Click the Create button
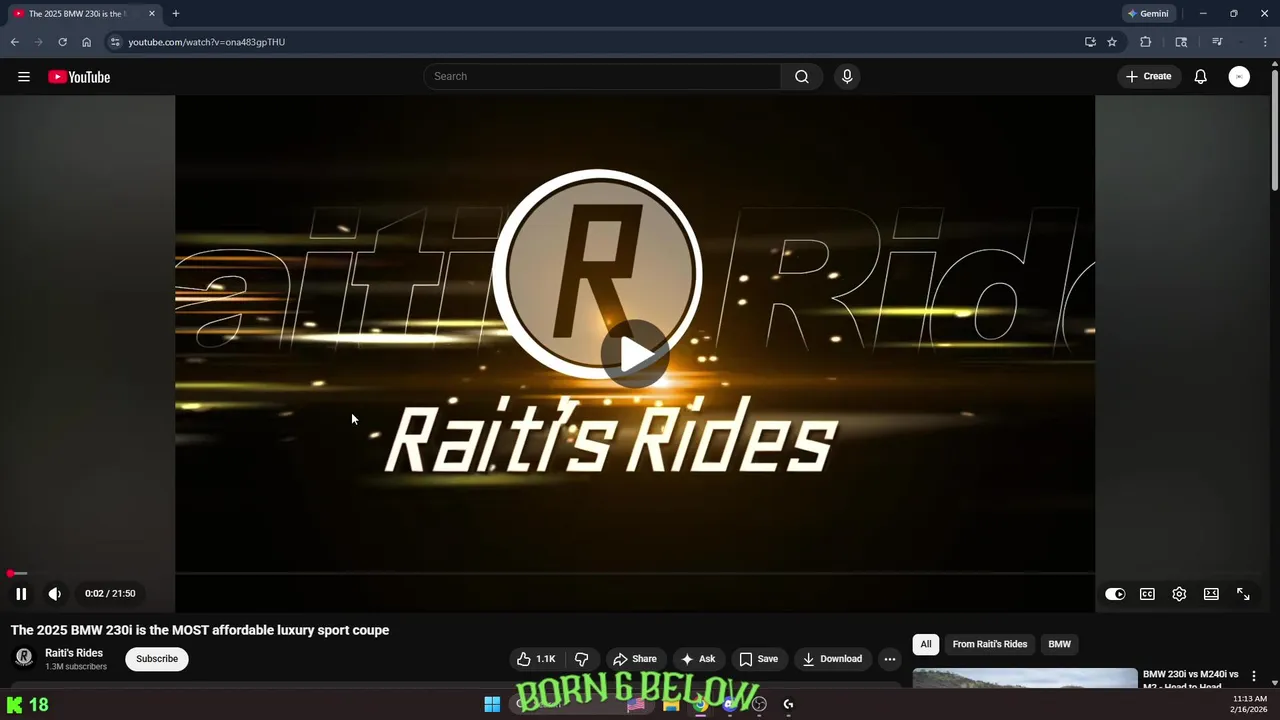The width and height of the screenshot is (1280, 720). pos(1148,77)
